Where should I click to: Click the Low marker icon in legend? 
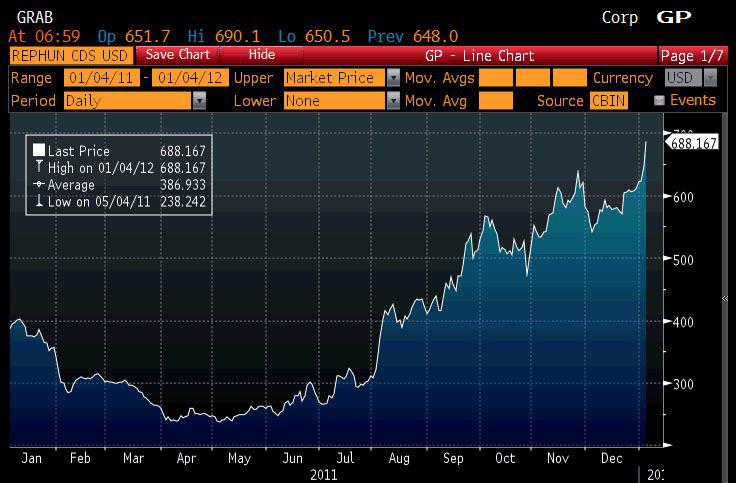[39, 202]
